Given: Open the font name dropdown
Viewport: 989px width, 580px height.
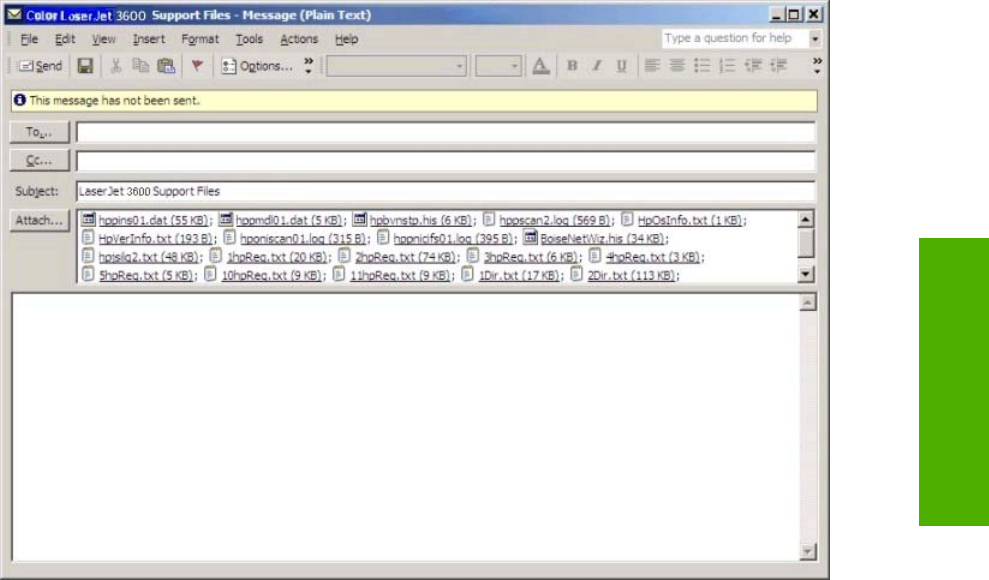Looking at the screenshot, I should click(x=459, y=66).
